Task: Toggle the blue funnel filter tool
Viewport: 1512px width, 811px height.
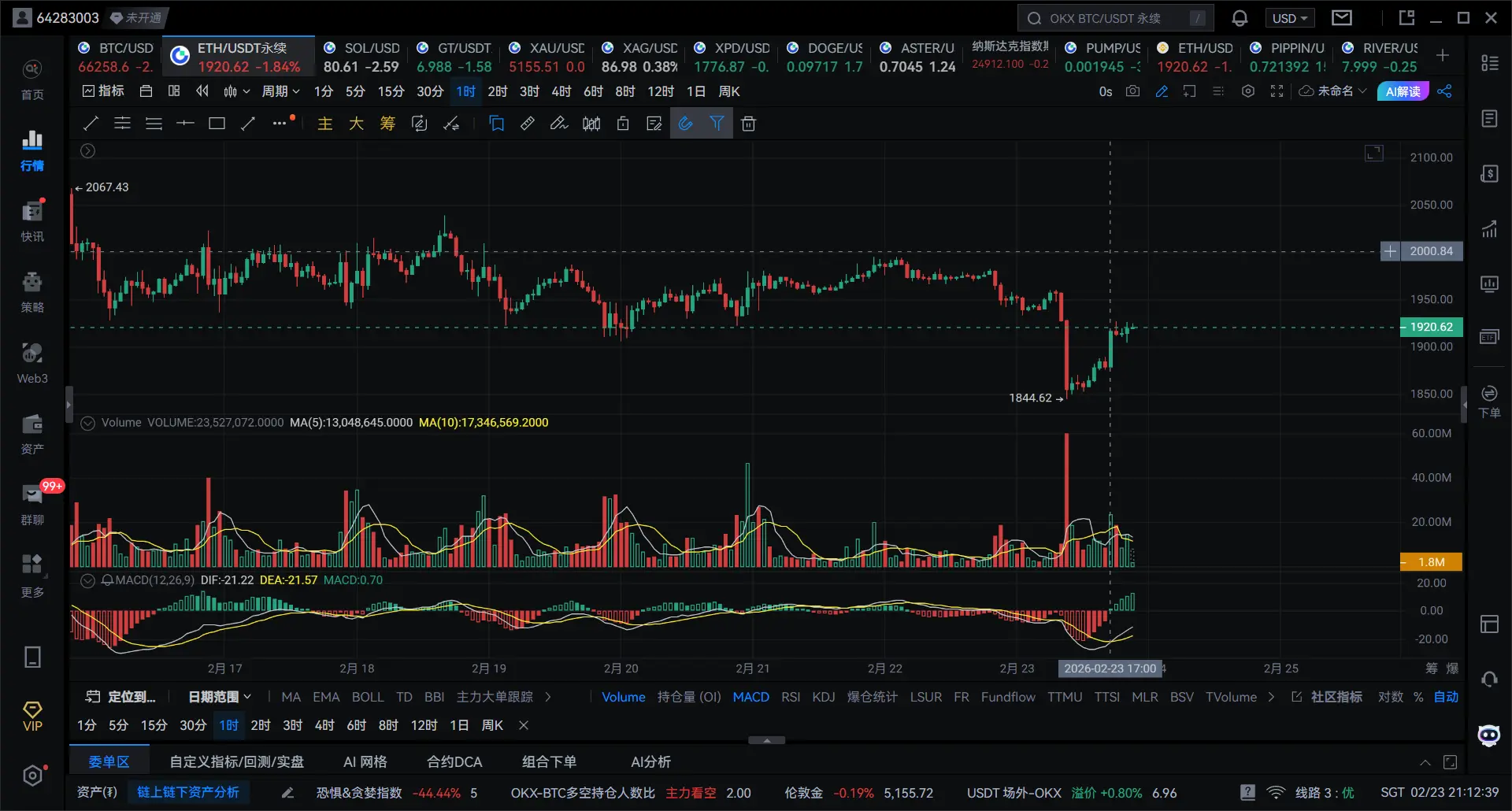Action: click(x=717, y=124)
